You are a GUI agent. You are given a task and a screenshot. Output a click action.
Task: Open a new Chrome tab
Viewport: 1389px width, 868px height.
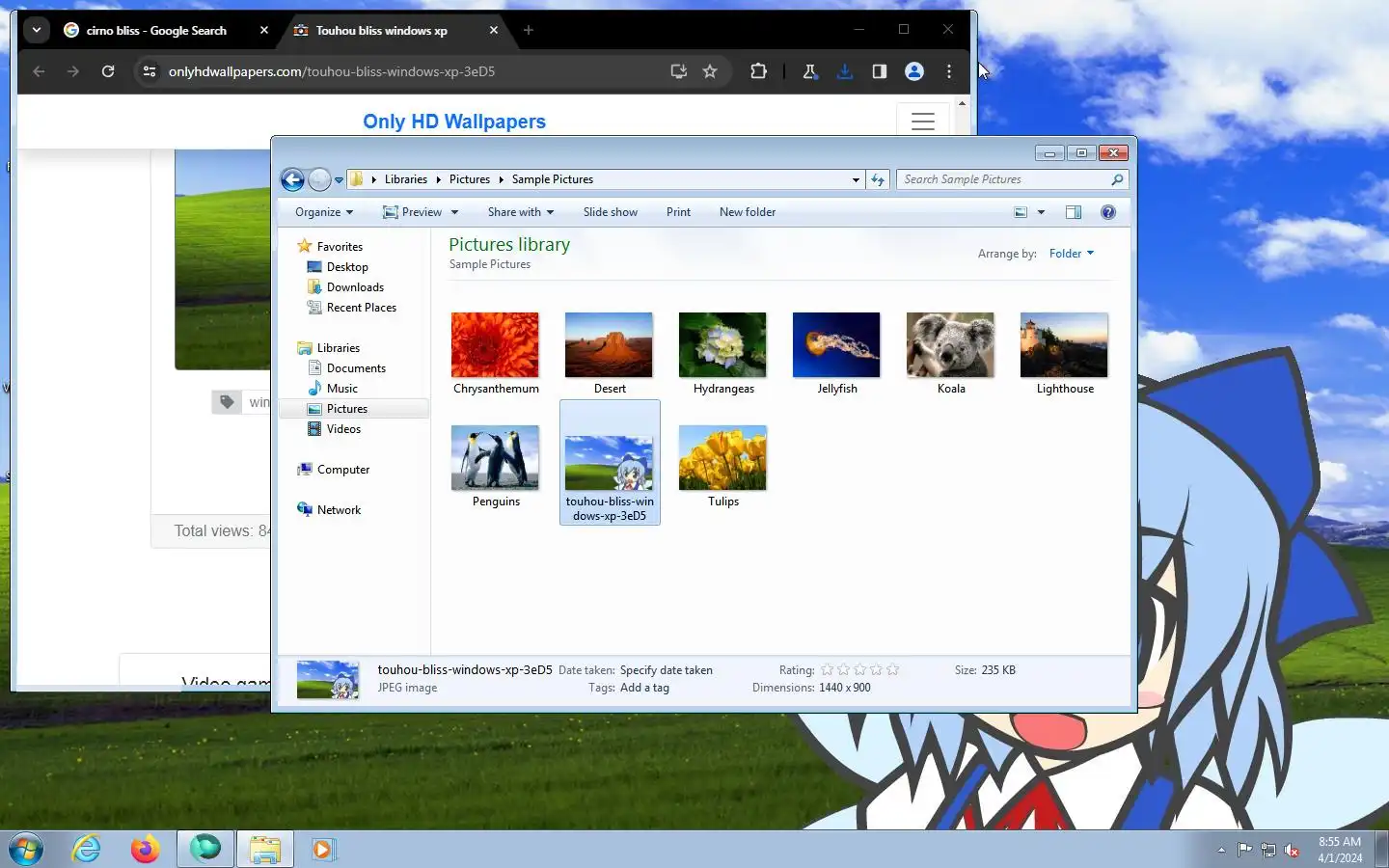528,30
